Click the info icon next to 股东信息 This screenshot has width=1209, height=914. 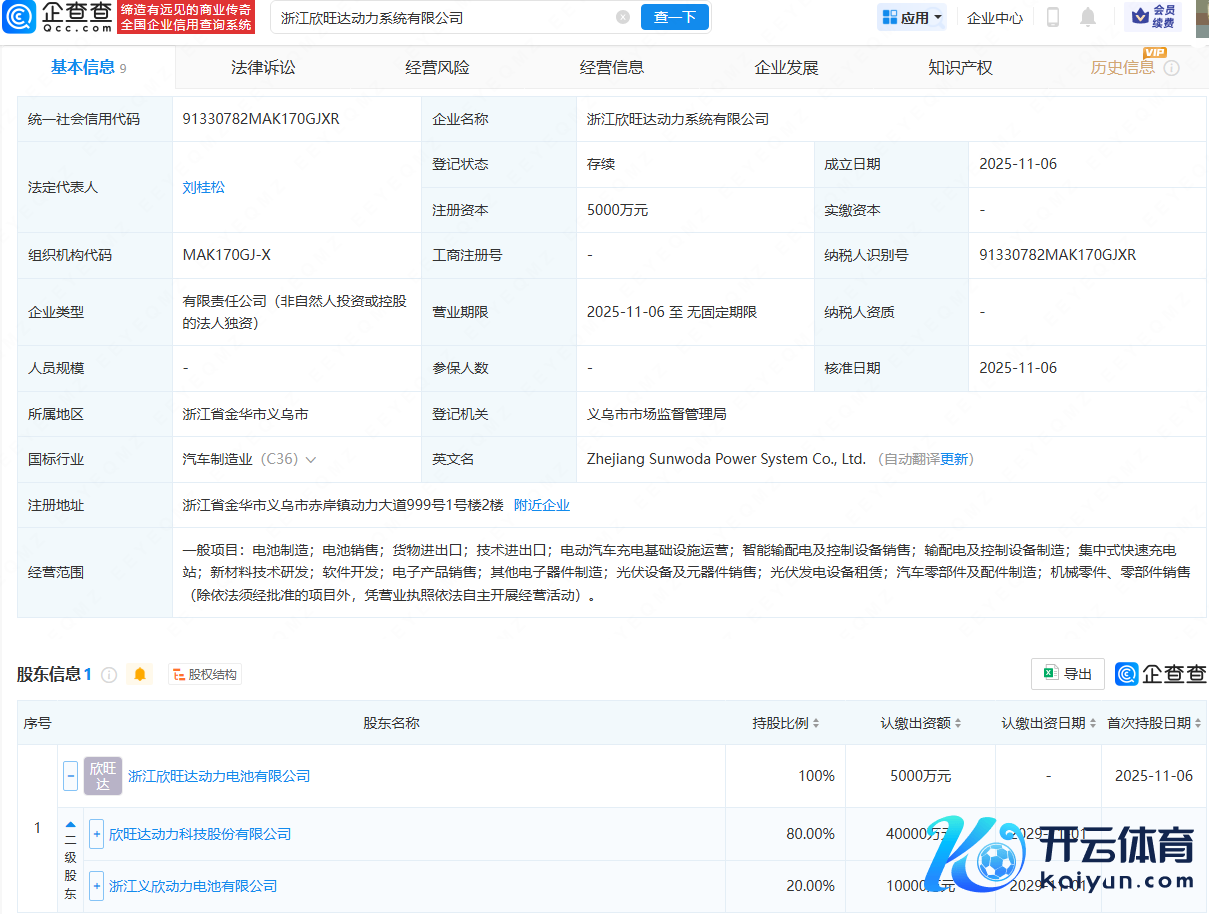point(109,675)
